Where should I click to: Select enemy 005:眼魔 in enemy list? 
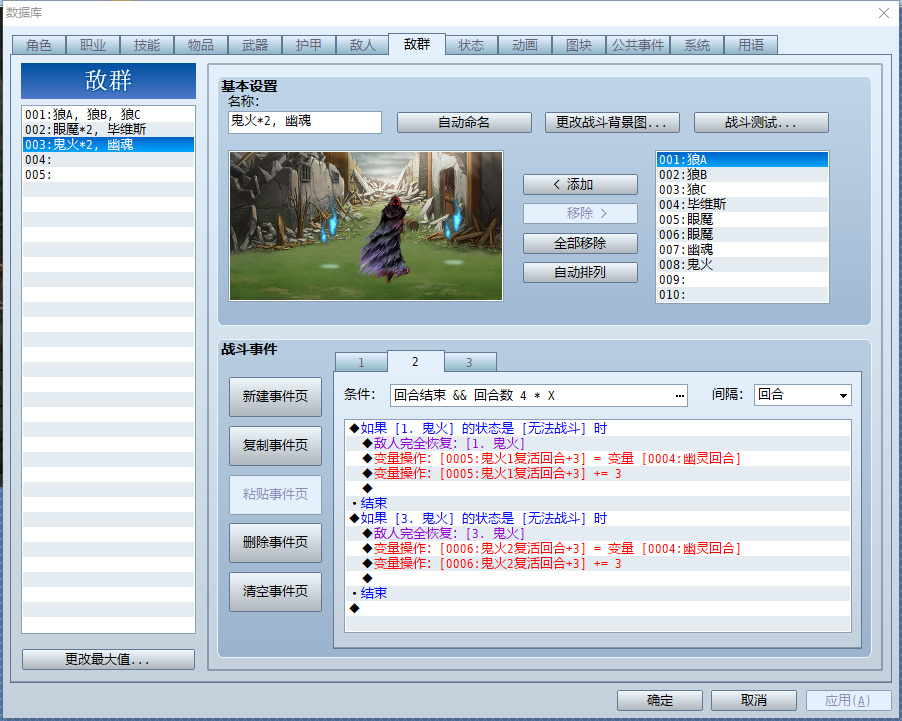point(742,219)
